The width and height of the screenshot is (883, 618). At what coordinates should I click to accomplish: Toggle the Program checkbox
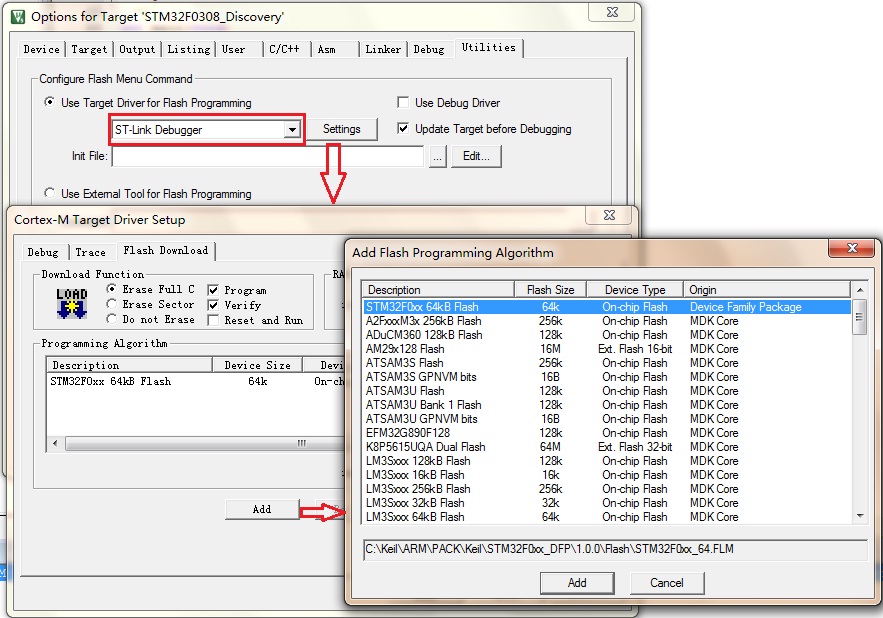213,290
